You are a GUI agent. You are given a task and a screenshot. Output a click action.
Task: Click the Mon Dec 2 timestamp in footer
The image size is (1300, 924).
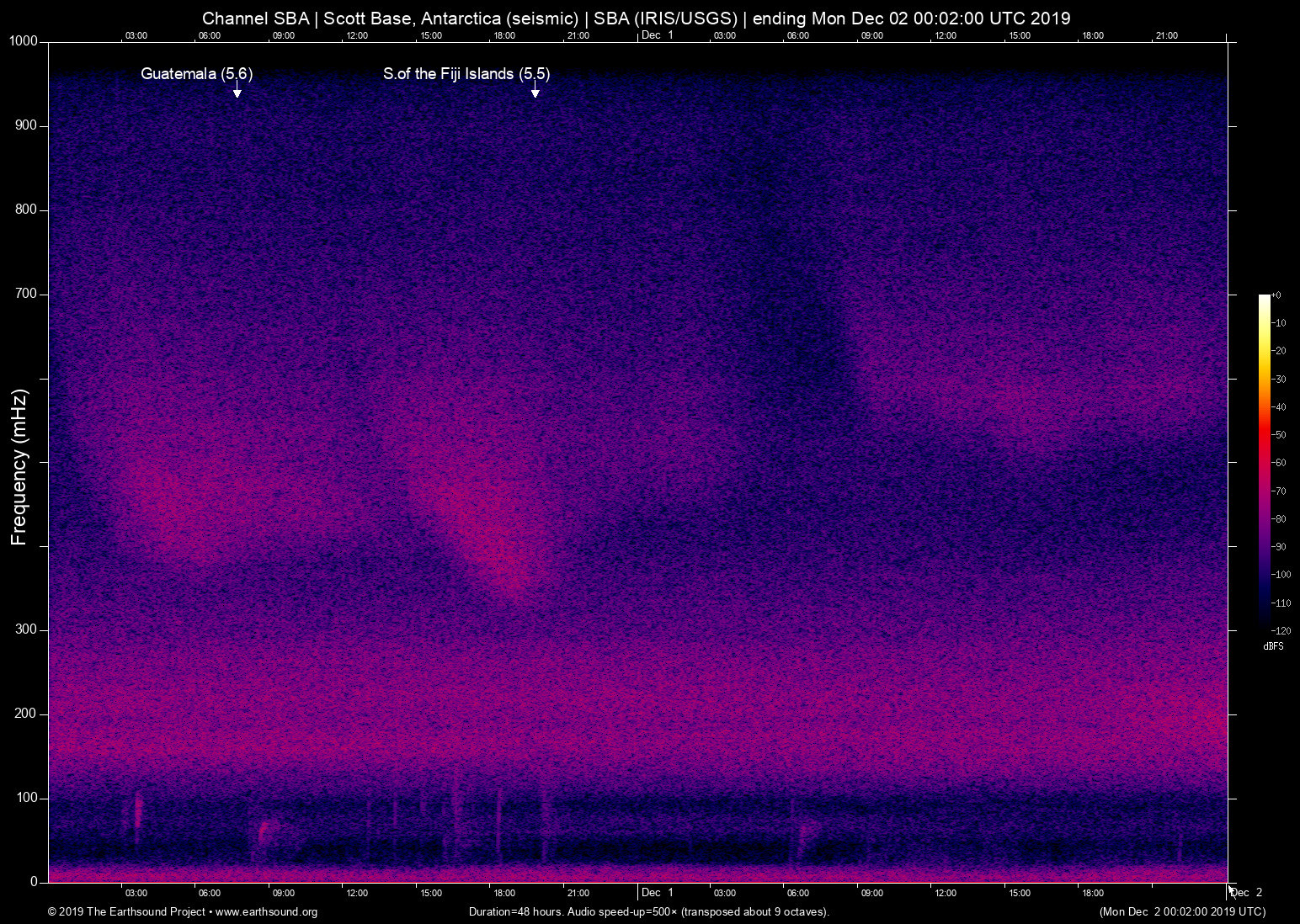point(1182,911)
